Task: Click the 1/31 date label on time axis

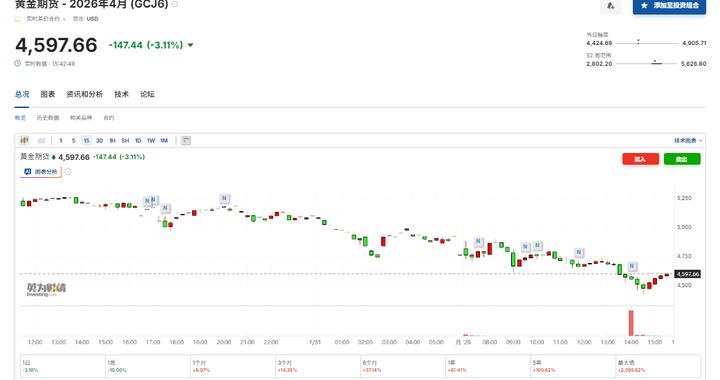Action: (315, 342)
